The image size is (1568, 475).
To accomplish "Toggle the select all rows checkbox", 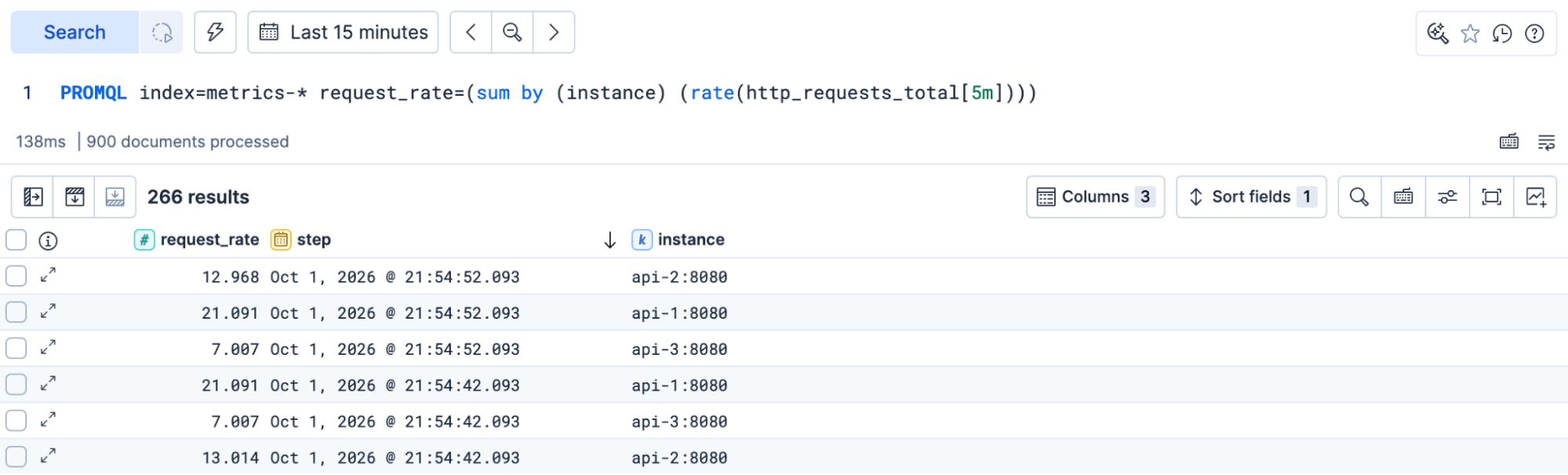I will click(x=16, y=240).
